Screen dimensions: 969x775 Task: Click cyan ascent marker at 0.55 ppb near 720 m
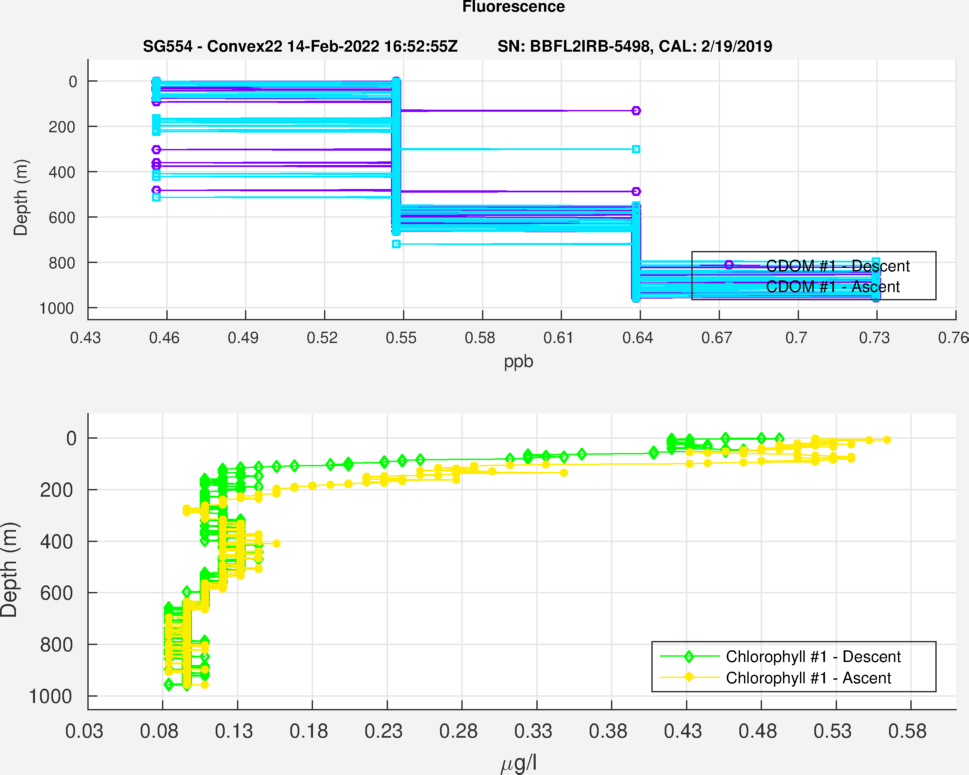coord(396,244)
